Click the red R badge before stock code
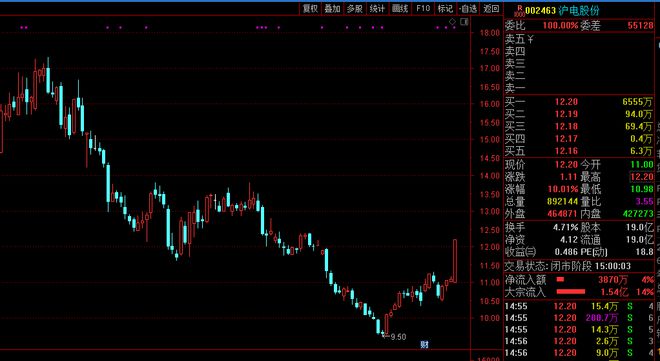The width and height of the screenshot is (660, 361). click(x=519, y=11)
